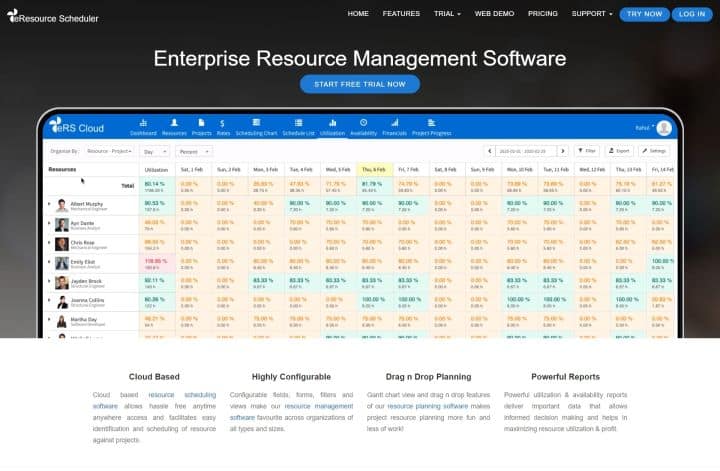Viewport: 720px width, 471px height.
Task: Click Ayn Dante's photo
Action: pos(62,224)
